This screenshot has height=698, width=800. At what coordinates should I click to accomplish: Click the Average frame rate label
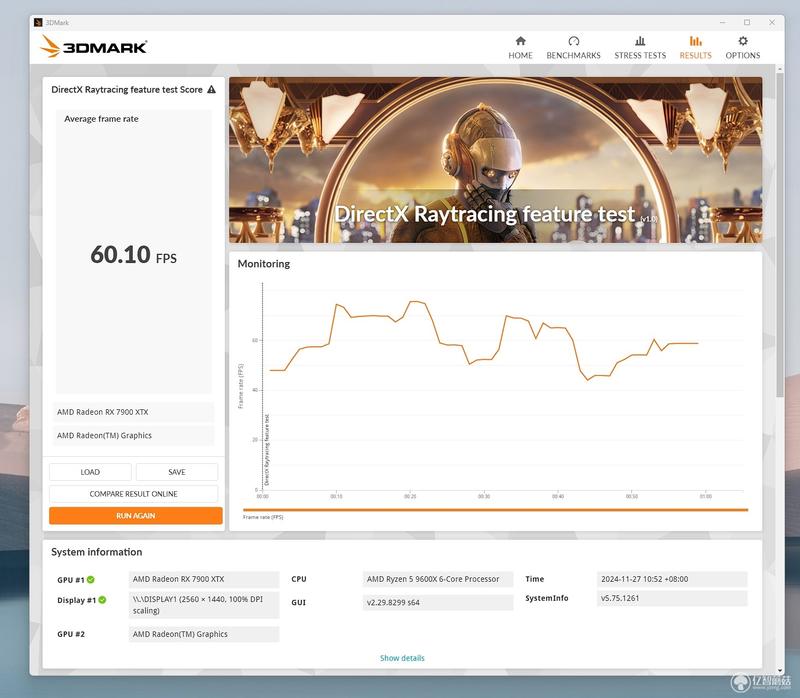coord(101,119)
